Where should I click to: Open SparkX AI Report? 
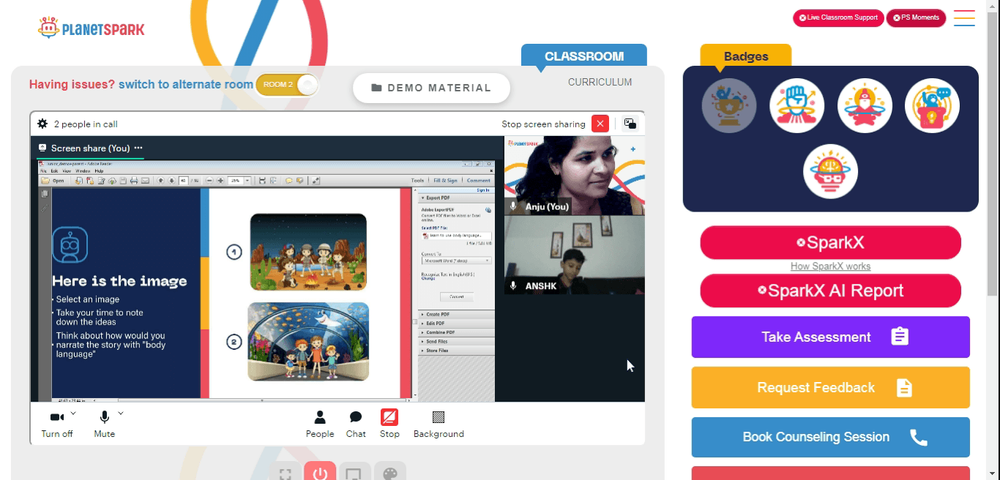pyautogui.click(x=830, y=291)
